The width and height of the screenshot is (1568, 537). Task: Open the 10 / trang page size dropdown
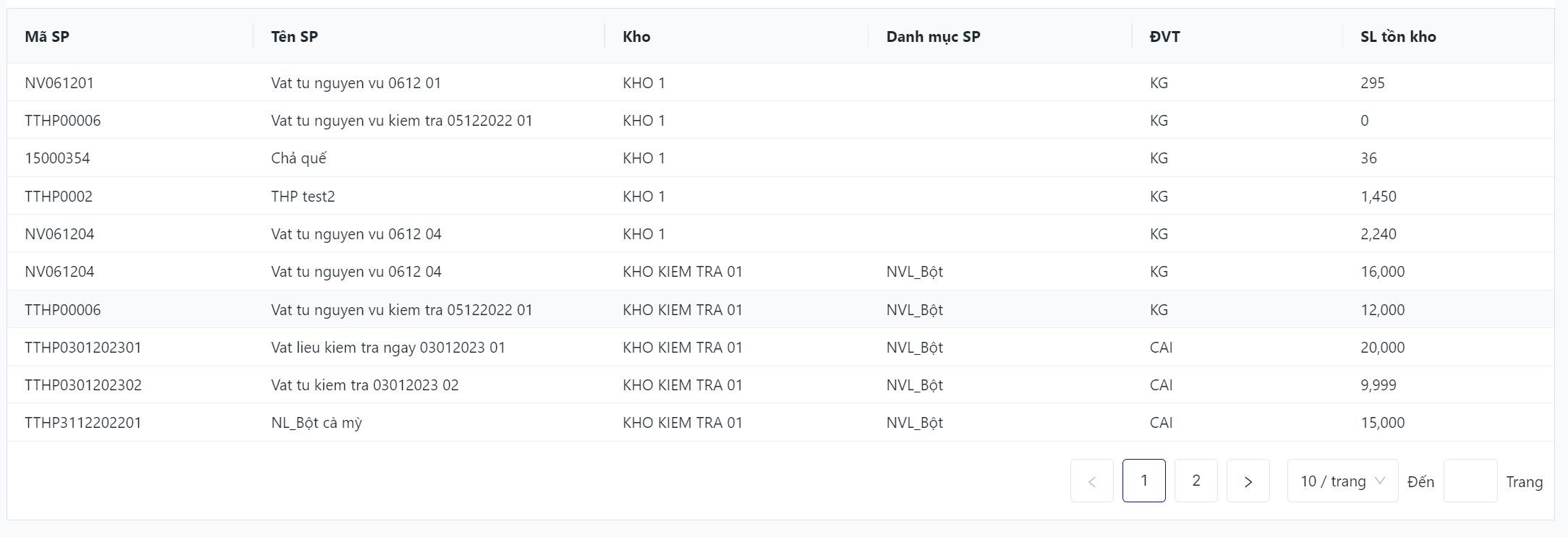click(1342, 481)
